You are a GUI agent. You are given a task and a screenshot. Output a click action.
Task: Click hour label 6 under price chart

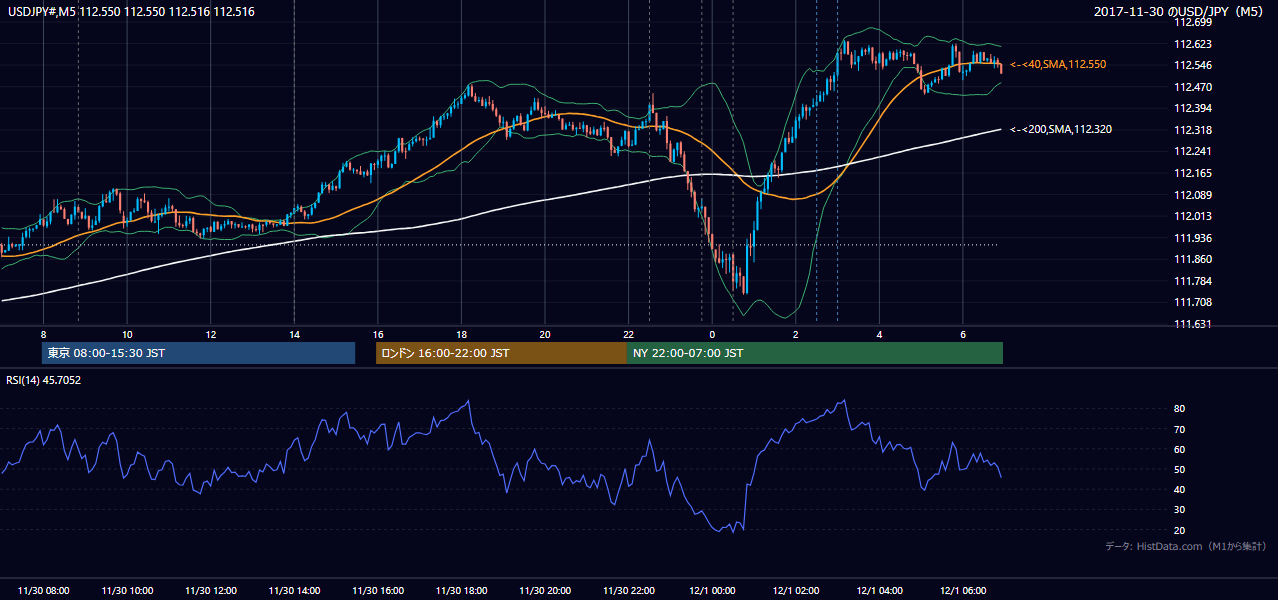point(963,334)
